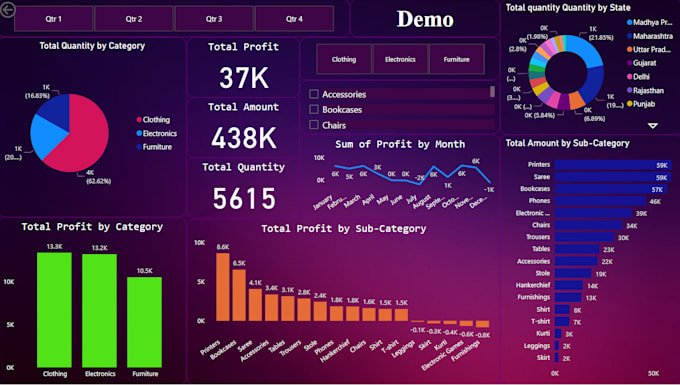Click Madhya Pradesh legend marker
The width and height of the screenshot is (680, 385).
coord(629,23)
